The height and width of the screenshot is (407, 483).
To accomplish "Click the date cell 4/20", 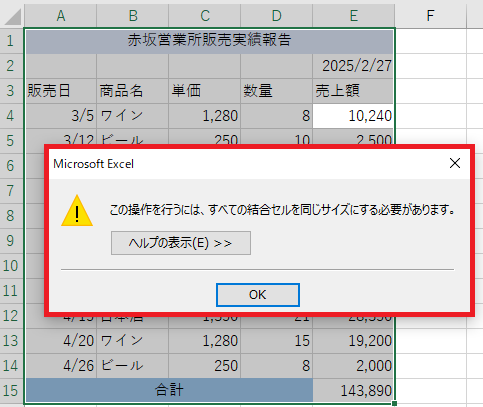I will (x=61, y=341).
